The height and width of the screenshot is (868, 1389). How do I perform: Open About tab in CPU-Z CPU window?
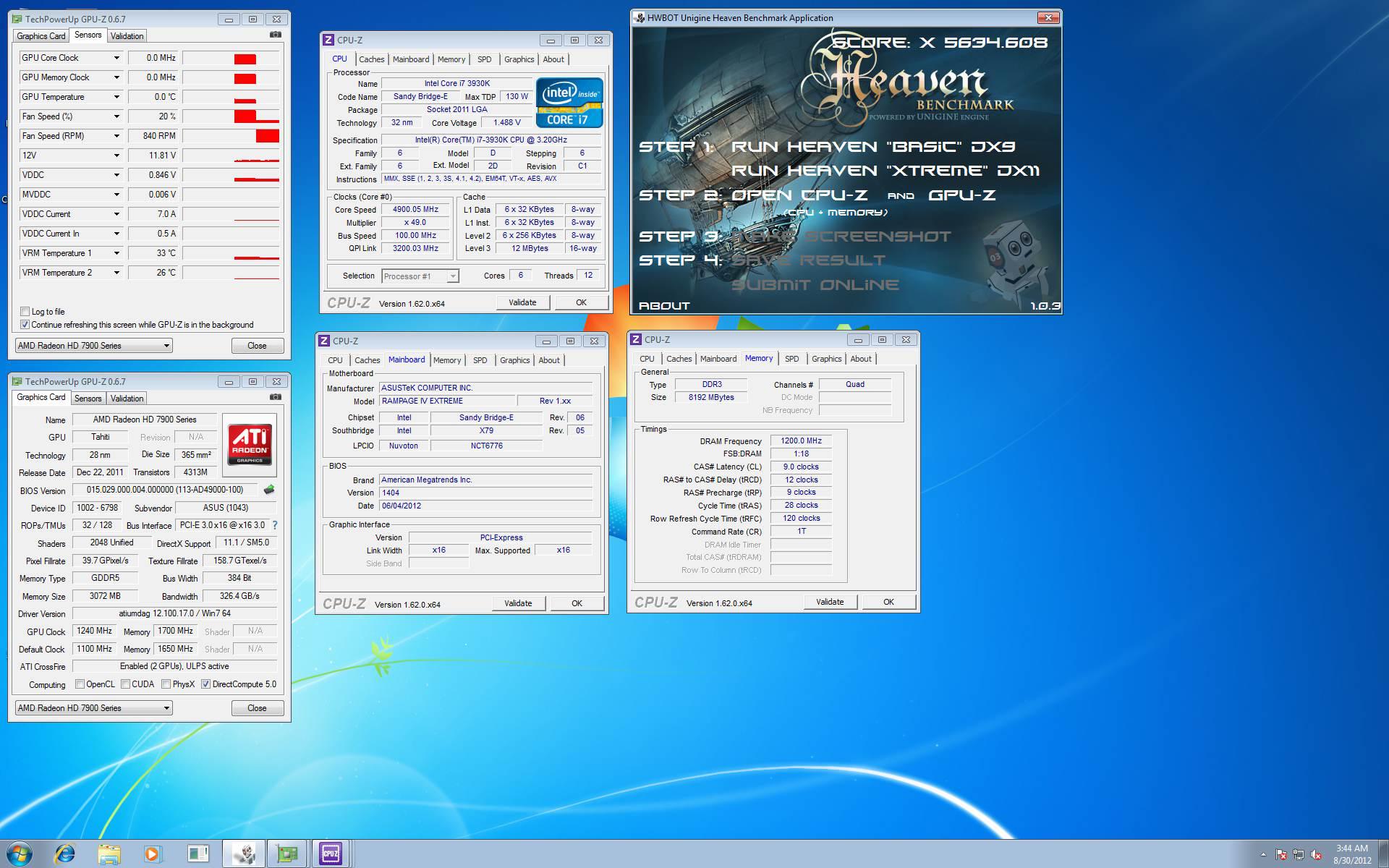[553, 59]
